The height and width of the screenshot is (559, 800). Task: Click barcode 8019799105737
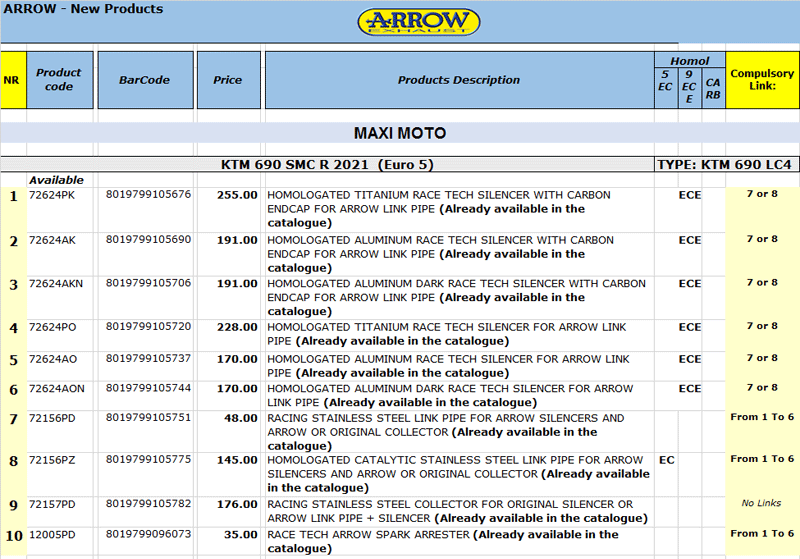[x=148, y=359]
